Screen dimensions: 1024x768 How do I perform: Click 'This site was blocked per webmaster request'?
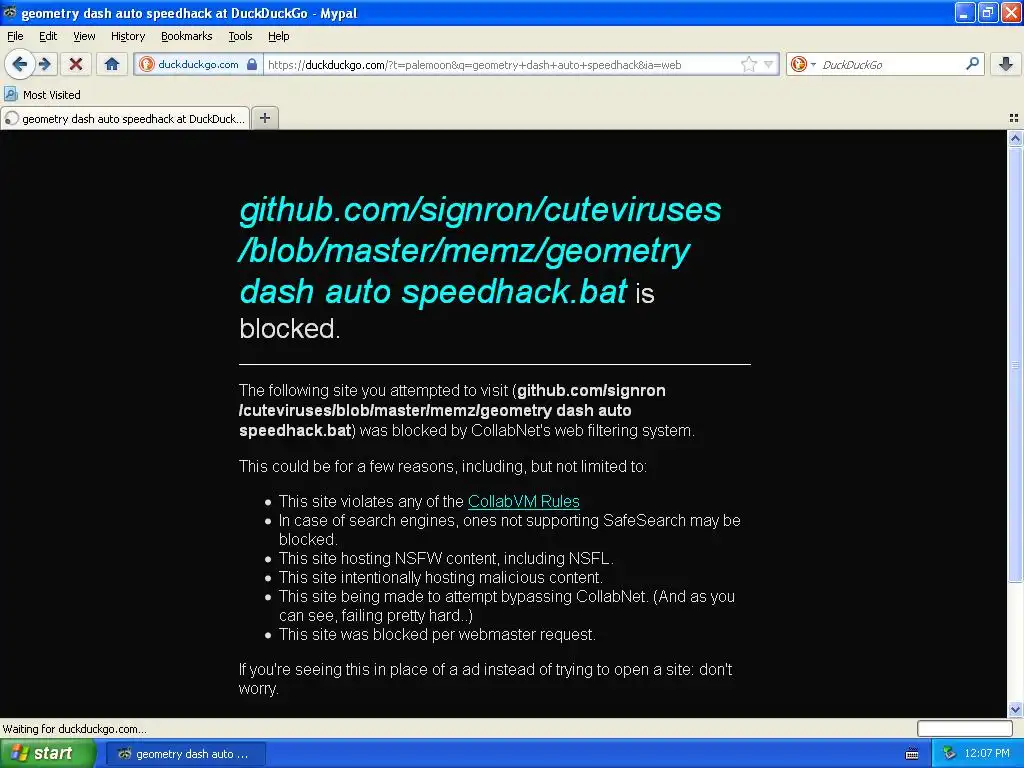pyautogui.click(x=437, y=634)
